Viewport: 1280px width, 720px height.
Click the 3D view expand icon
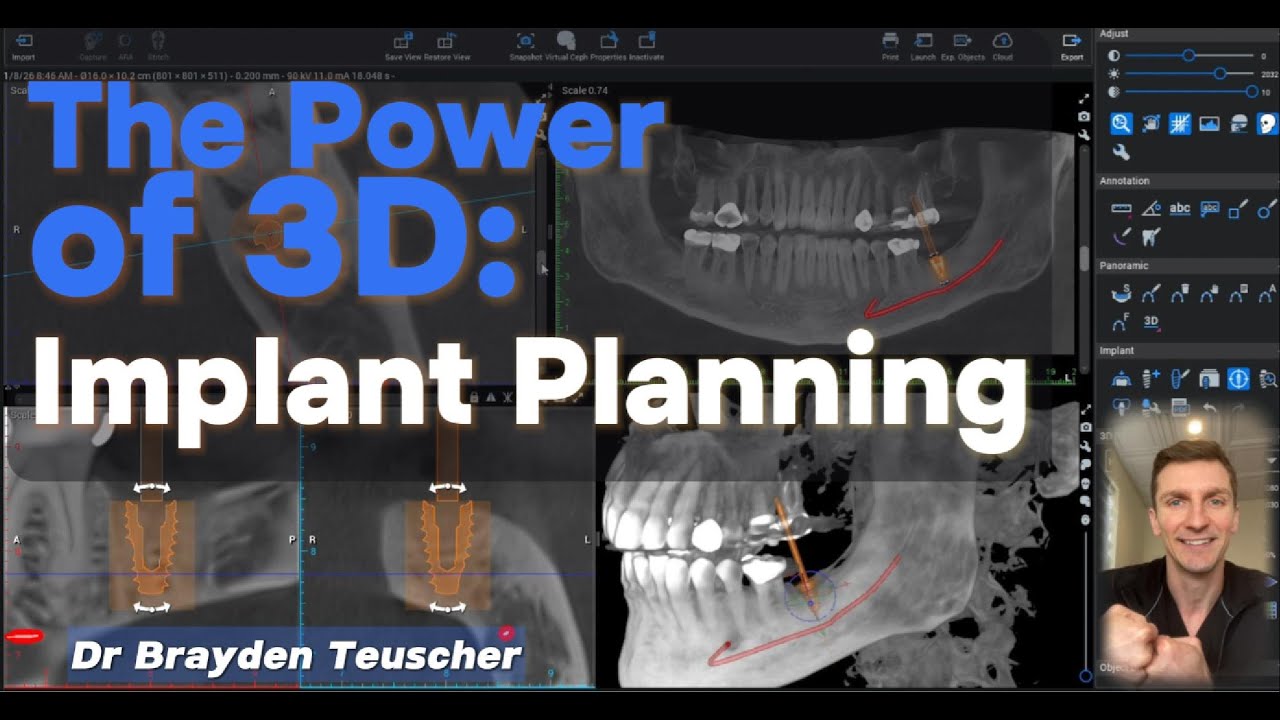click(1085, 410)
